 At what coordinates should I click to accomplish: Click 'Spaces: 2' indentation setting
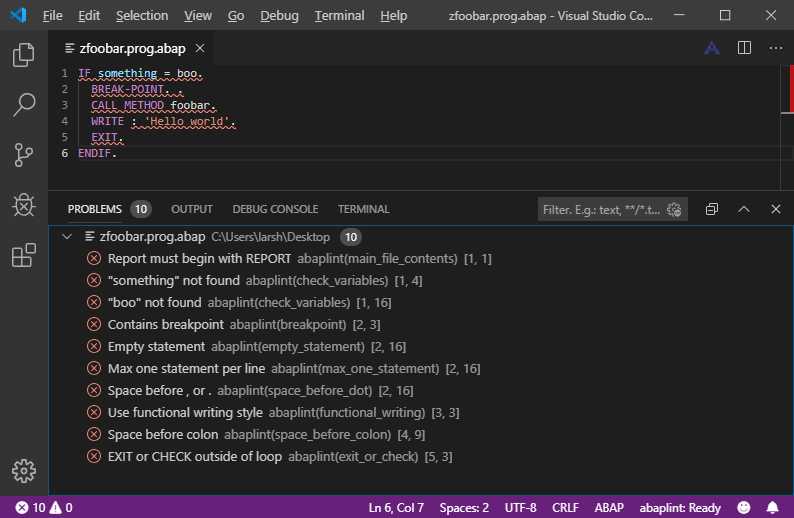pyautogui.click(x=464, y=507)
